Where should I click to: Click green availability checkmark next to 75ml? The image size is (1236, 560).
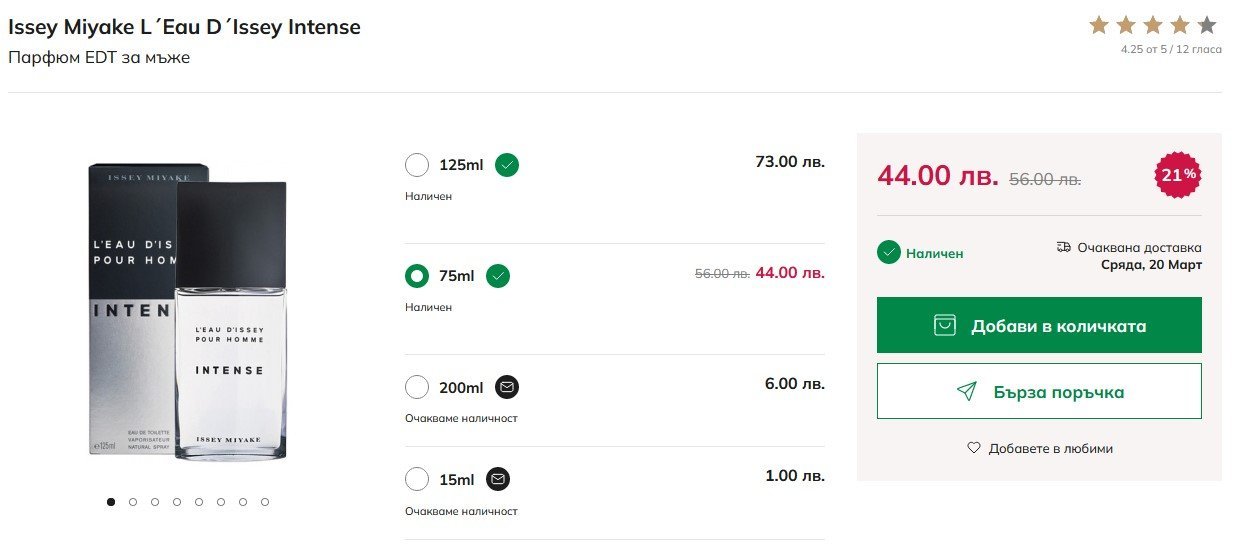[498, 276]
